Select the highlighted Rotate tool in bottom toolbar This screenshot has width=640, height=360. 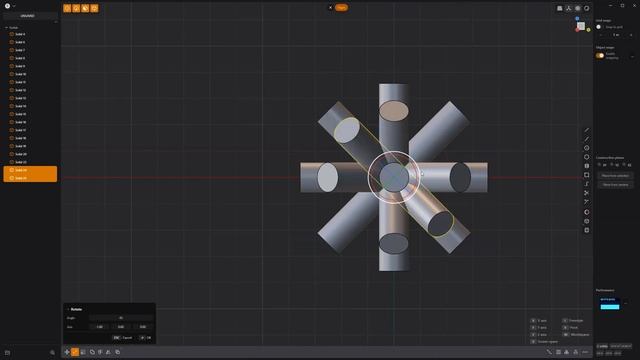pos(75,352)
